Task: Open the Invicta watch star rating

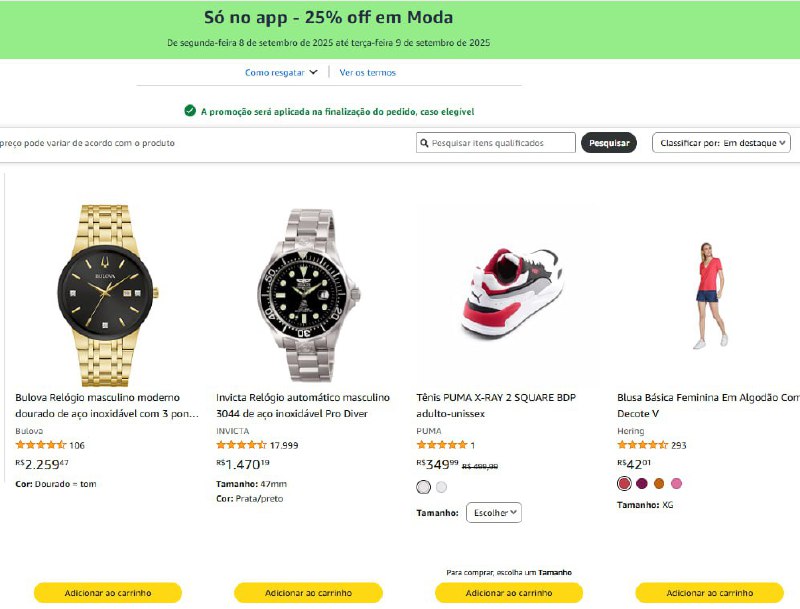Action: (242, 445)
